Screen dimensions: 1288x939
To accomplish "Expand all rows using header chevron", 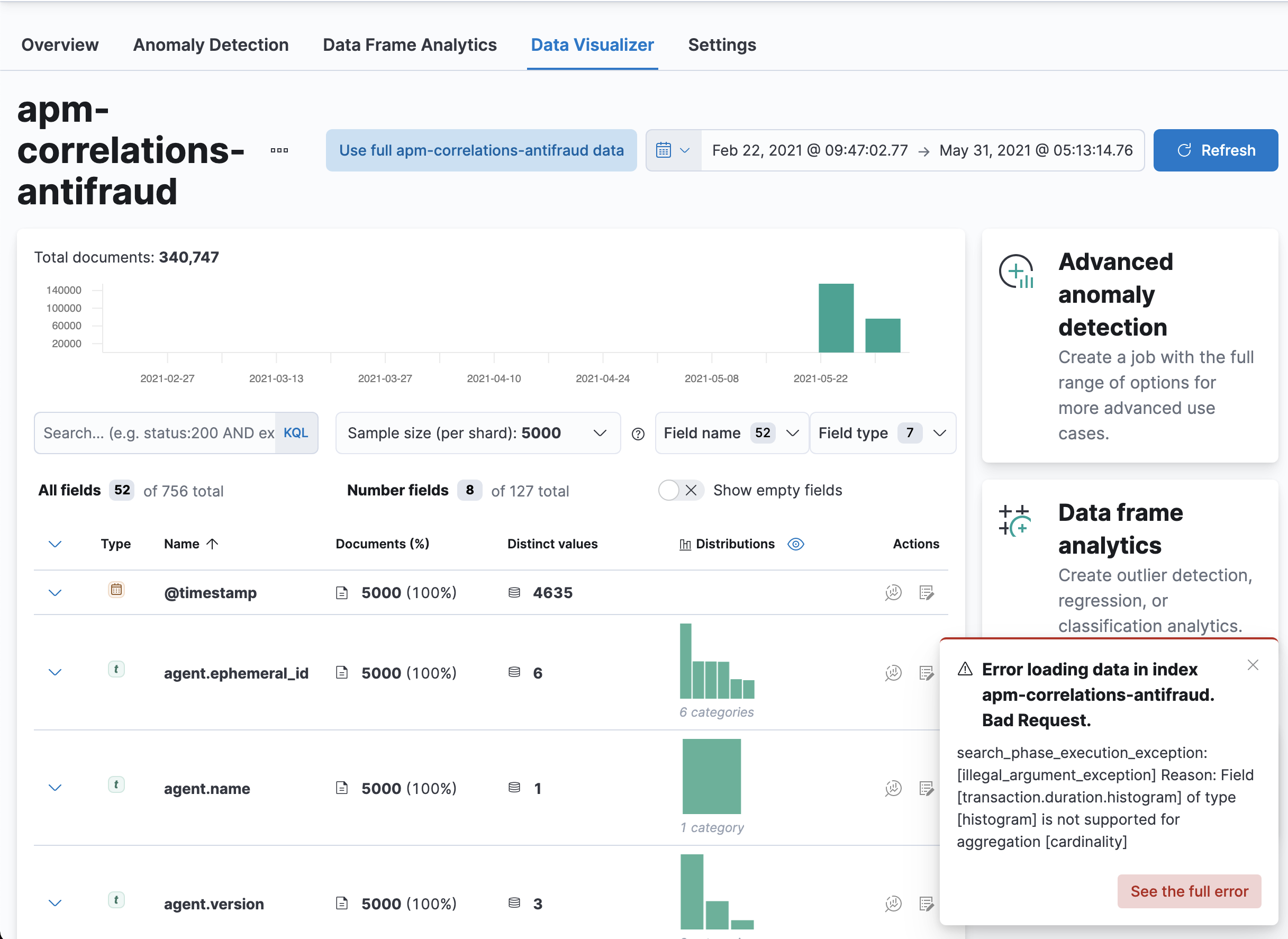I will pyautogui.click(x=55, y=544).
